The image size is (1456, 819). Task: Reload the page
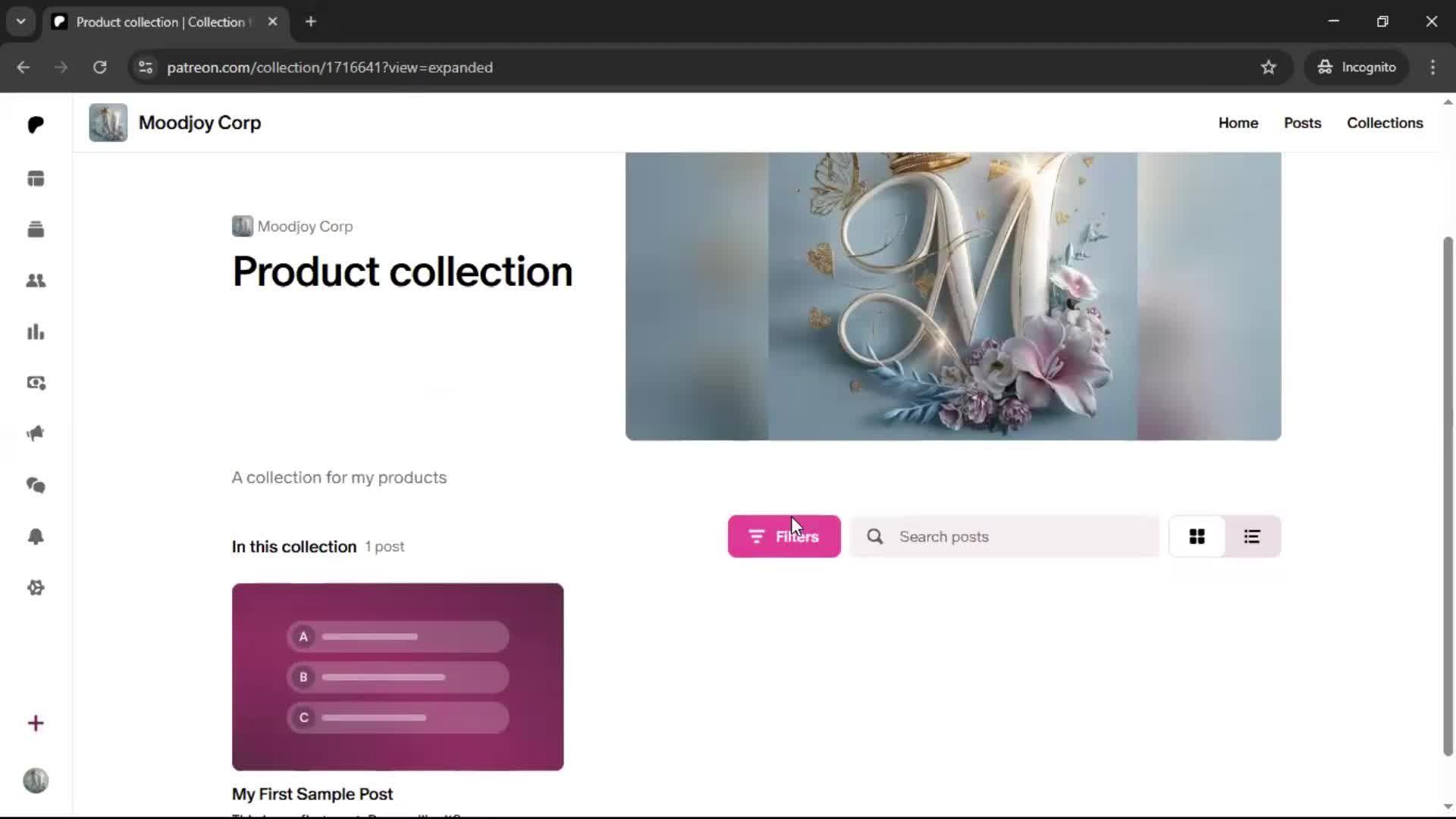coord(99,67)
